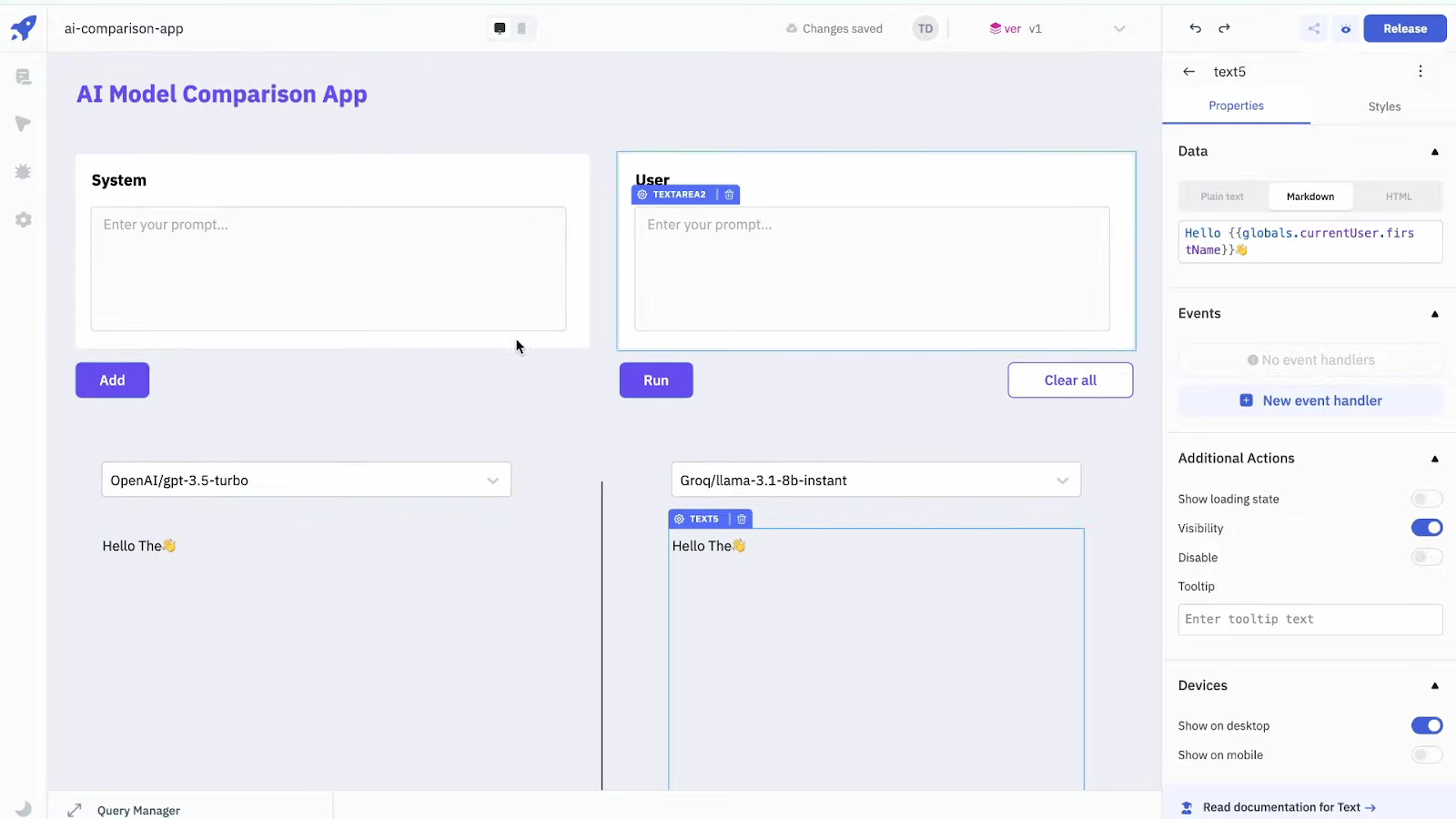The image size is (1456, 819).
Task: Redo the last change
Action: tap(1224, 28)
